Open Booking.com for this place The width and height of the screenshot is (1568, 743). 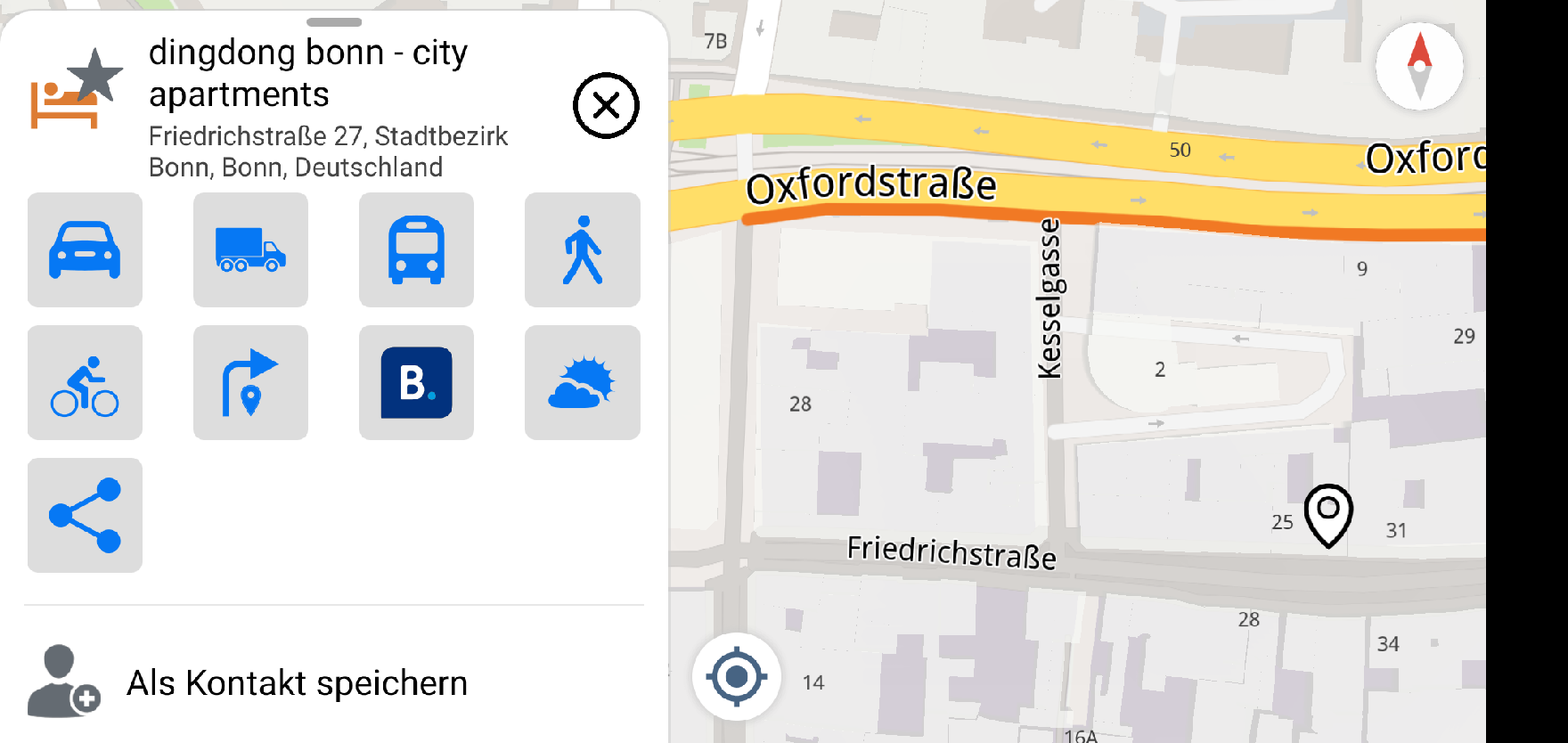[x=416, y=383]
